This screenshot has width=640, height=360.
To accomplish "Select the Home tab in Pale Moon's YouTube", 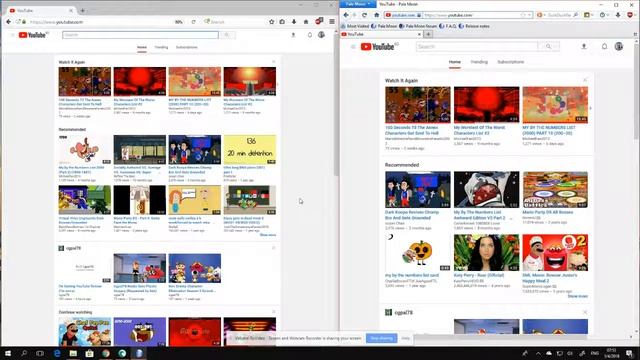I will [455, 62].
